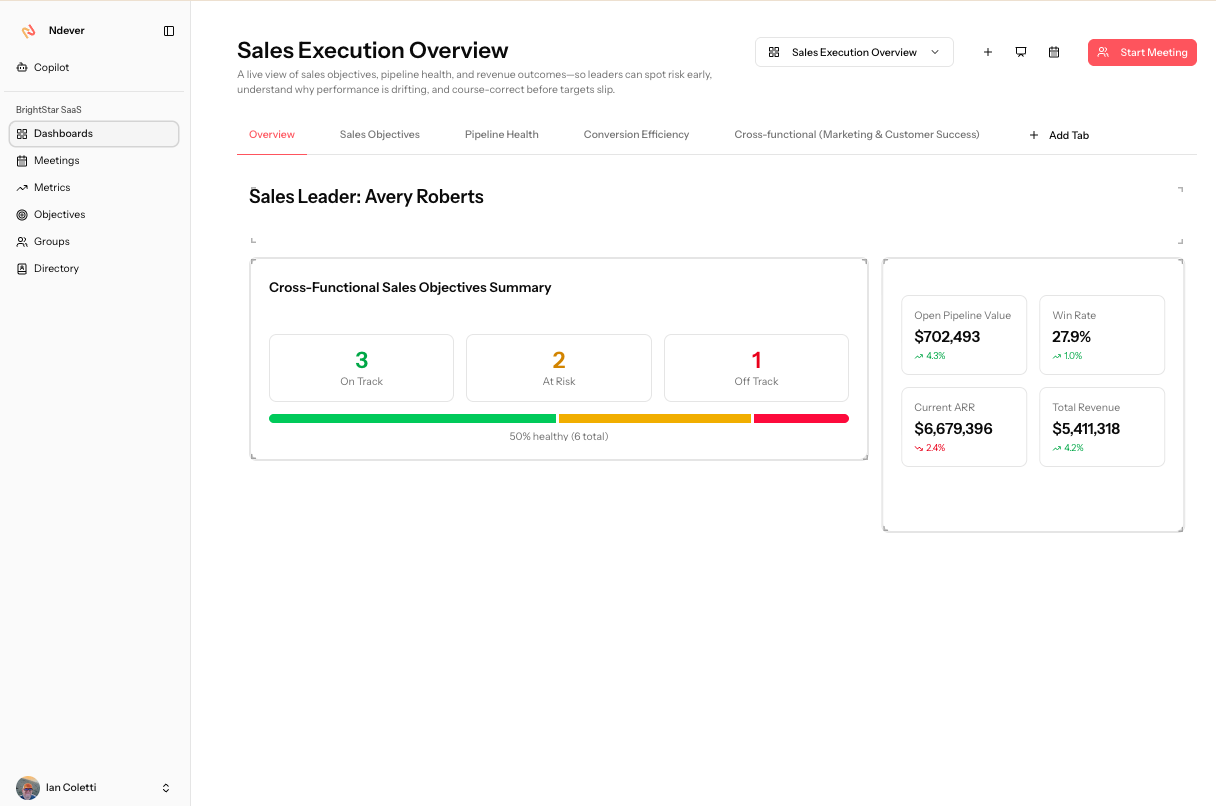This screenshot has width=1216, height=806.
Task: Click the plus button beside the dashboard selector
Action: pos(988,51)
